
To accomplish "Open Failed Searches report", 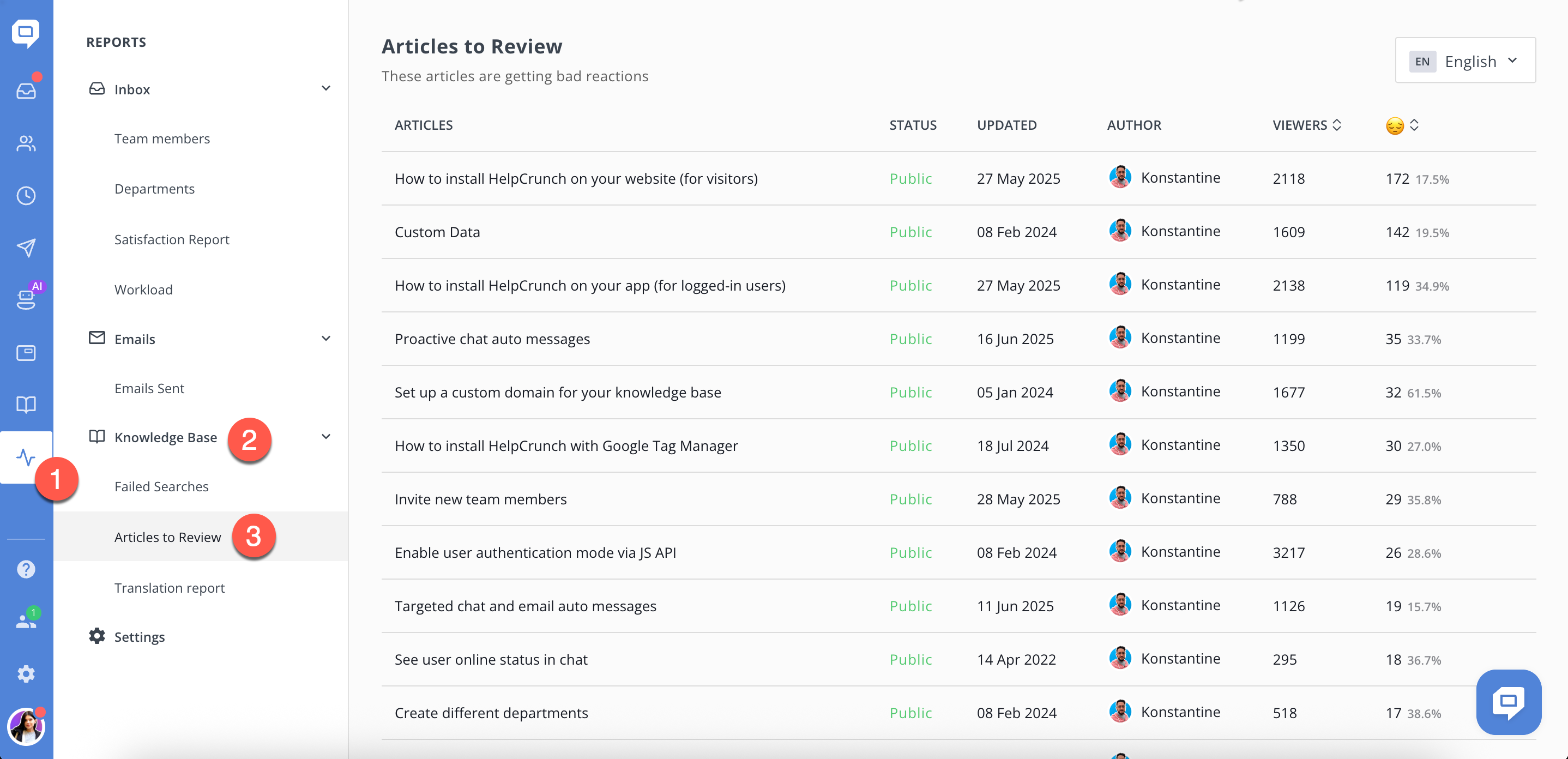I will coord(161,486).
